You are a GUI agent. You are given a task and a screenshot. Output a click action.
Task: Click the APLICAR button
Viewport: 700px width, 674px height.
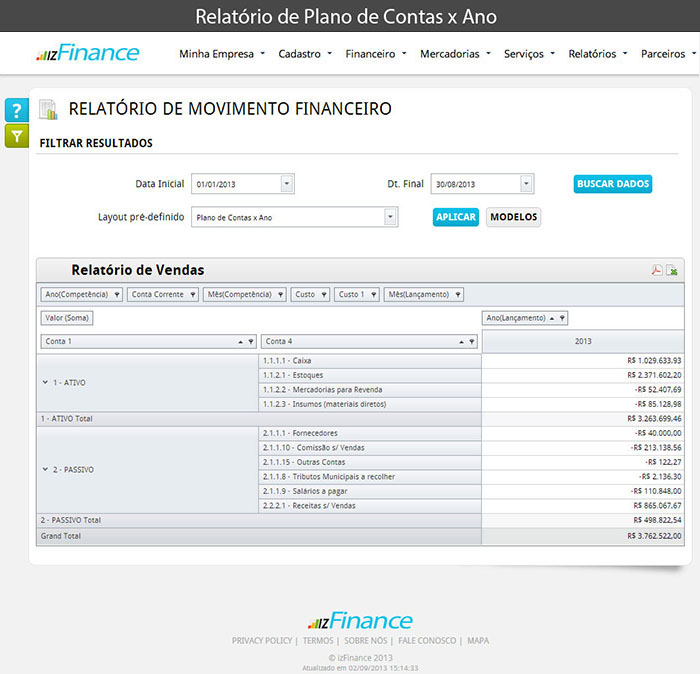pyautogui.click(x=456, y=217)
